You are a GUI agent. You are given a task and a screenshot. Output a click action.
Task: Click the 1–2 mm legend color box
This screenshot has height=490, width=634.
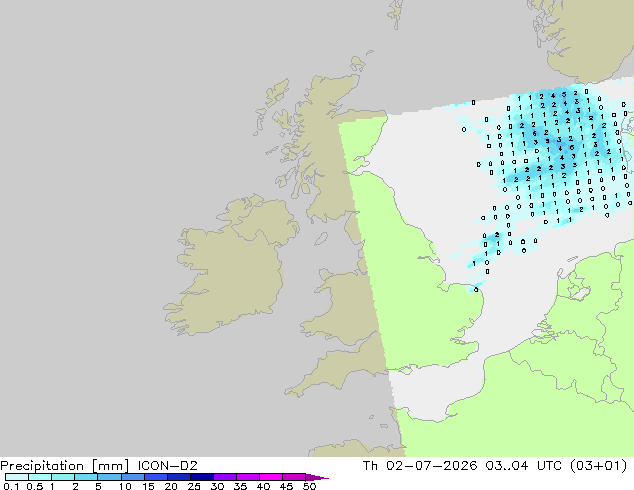click(x=63, y=477)
